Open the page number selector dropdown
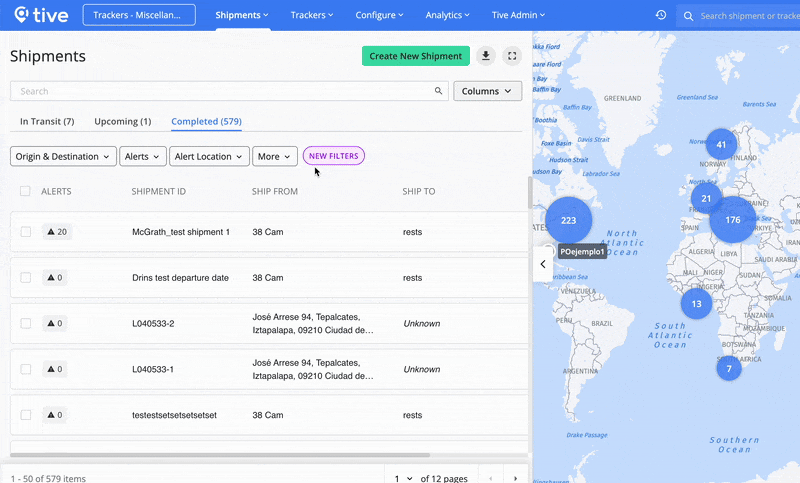 [403, 478]
